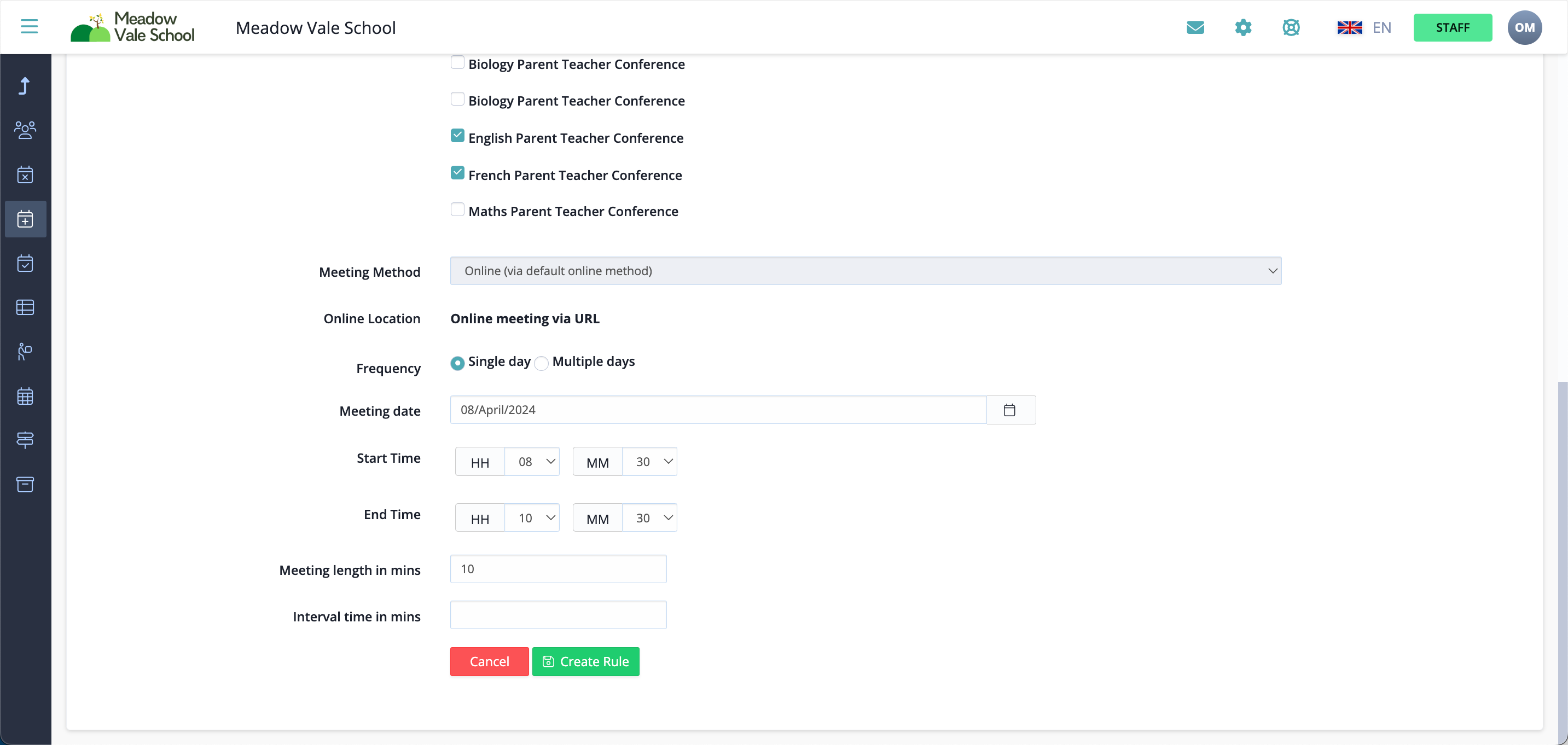
Task: Open the people group sidebar icon
Action: point(25,130)
